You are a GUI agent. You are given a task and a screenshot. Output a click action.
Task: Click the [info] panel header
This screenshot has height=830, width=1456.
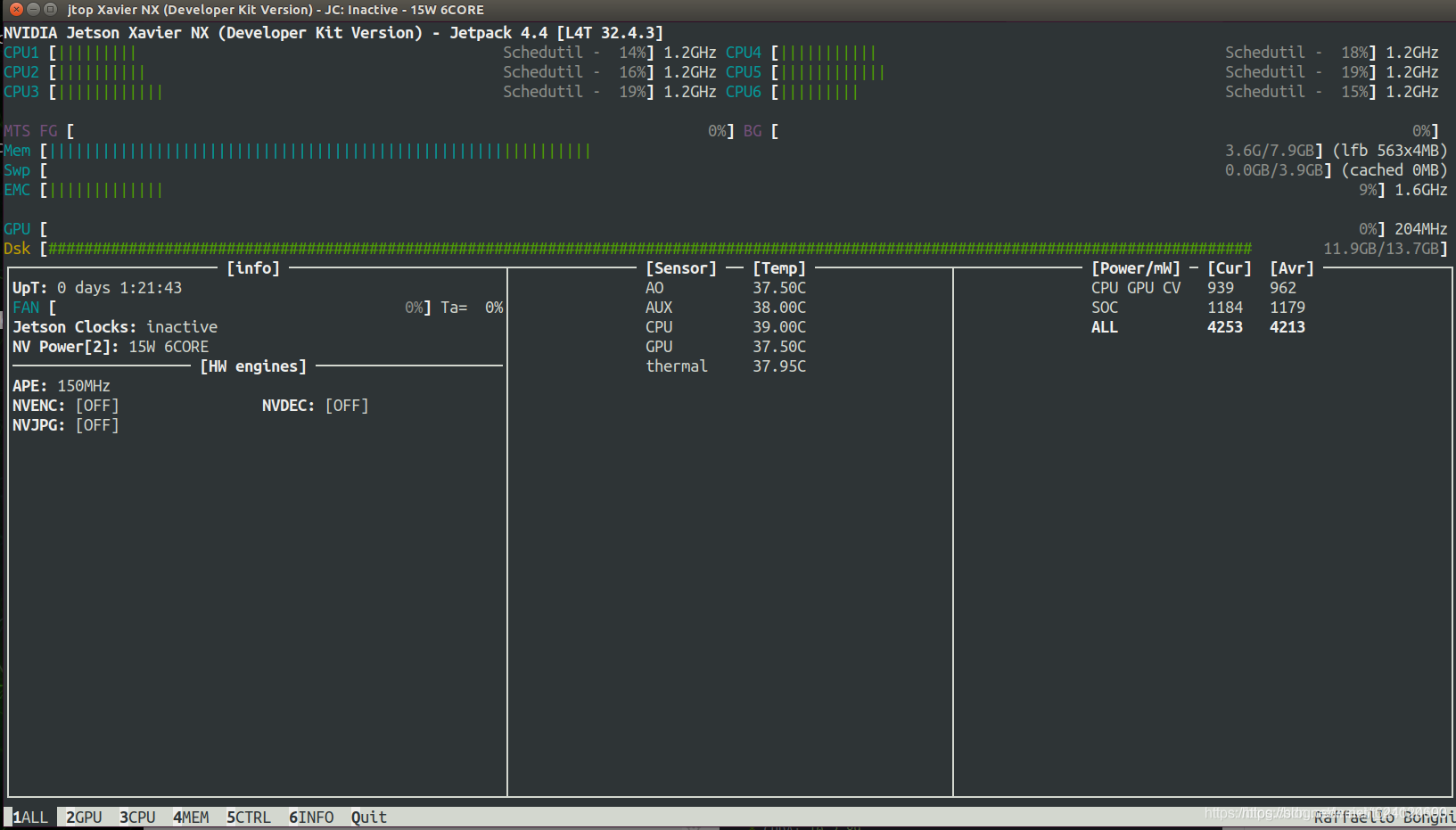pos(253,268)
